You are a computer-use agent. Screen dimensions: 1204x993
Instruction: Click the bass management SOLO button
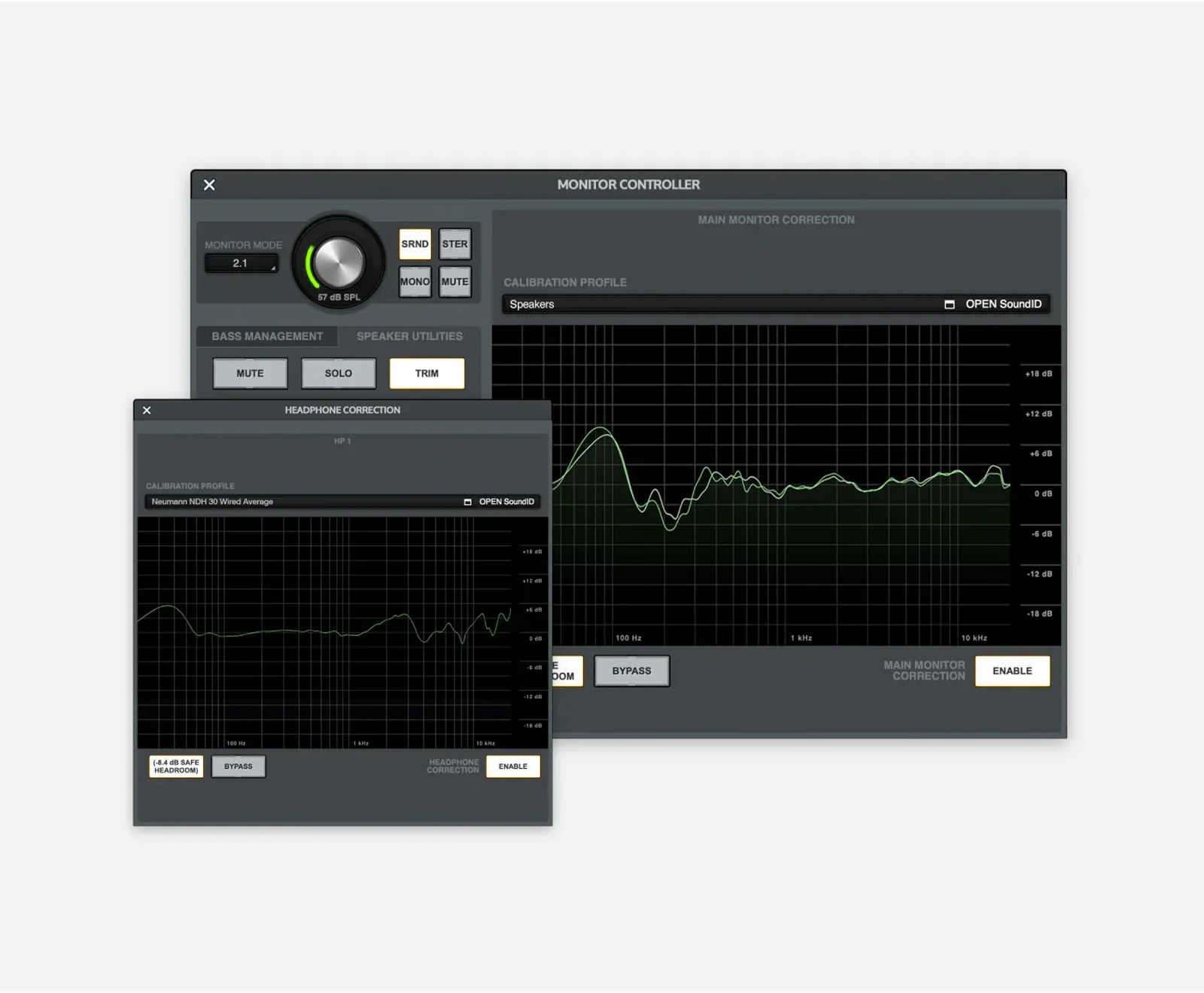pyautogui.click(x=338, y=374)
